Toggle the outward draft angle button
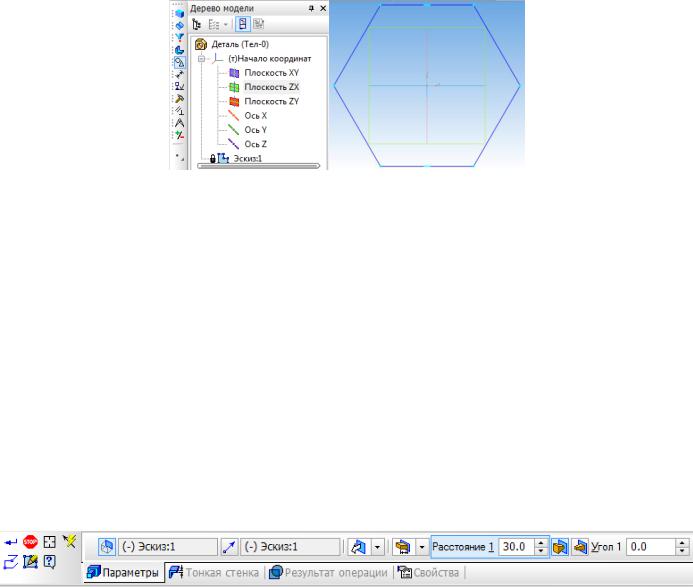This screenshot has height=587, width=693. click(560, 547)
